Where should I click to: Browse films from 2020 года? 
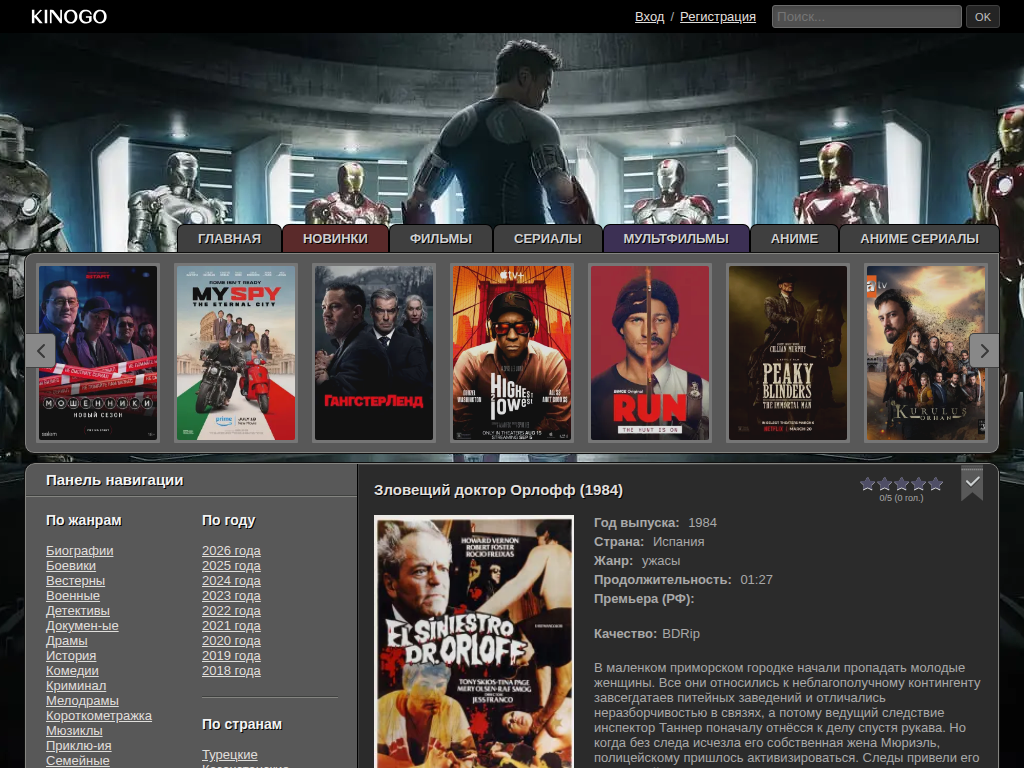click(x=231, y=641)
